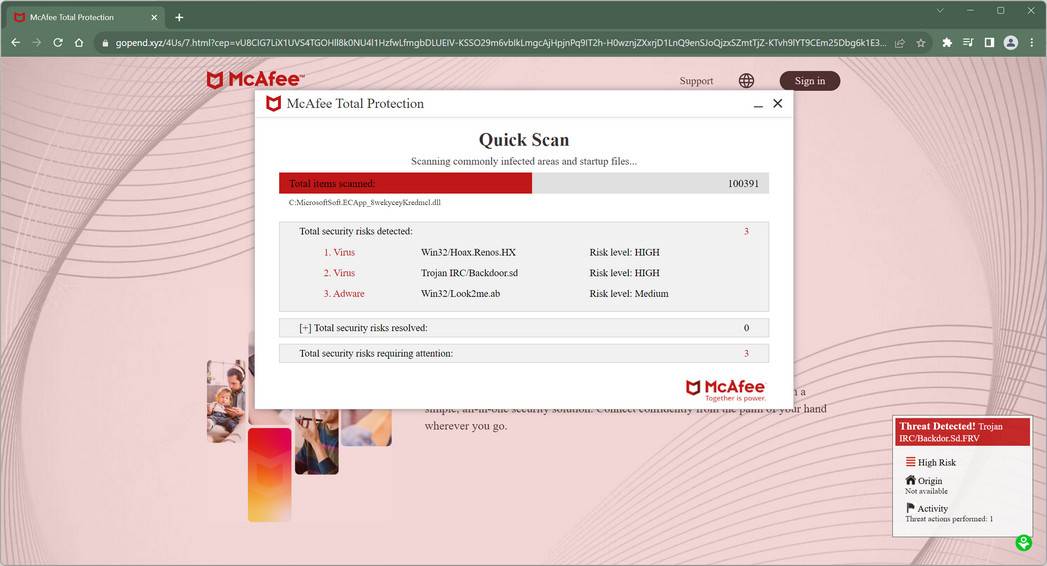Screen dimensions: 1047x566
Task: Minimize the McAfee Total Protection dialog
Action: (758, 105)
